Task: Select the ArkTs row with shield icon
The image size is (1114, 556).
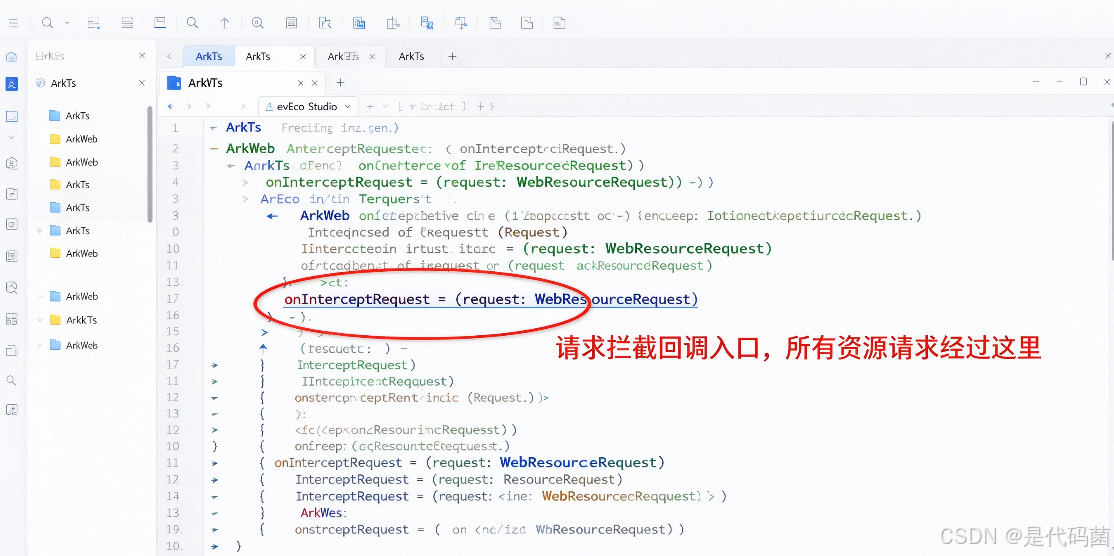Action: (x=91, y=83)
